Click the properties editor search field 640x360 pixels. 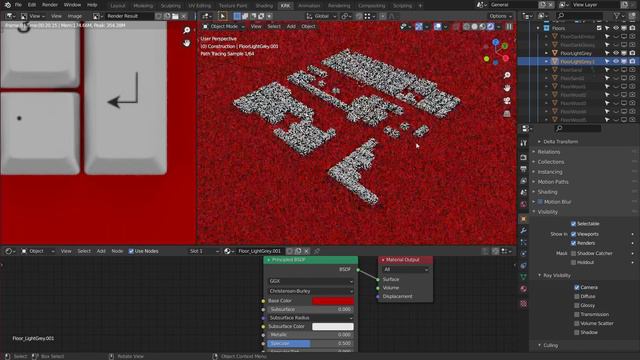[x=578, y=129]
